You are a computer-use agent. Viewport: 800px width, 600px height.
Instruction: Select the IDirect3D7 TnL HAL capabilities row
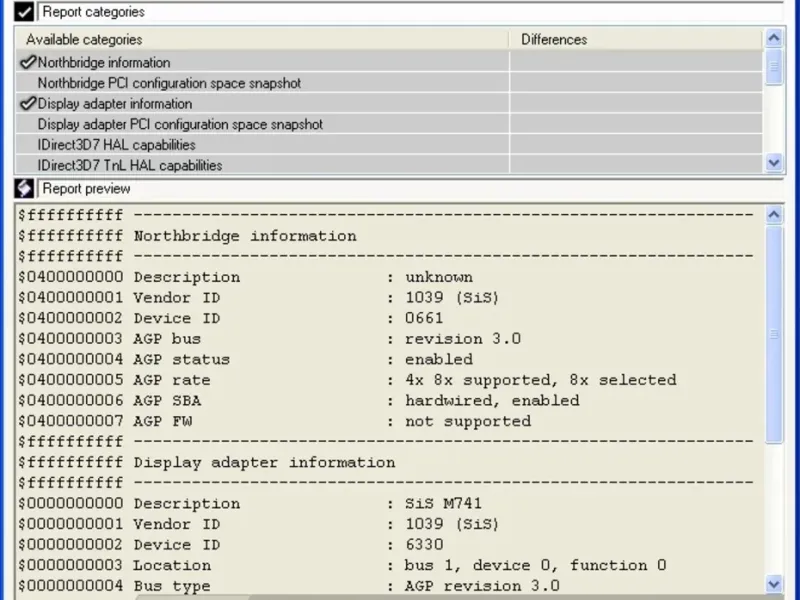(x=130, y=165)
